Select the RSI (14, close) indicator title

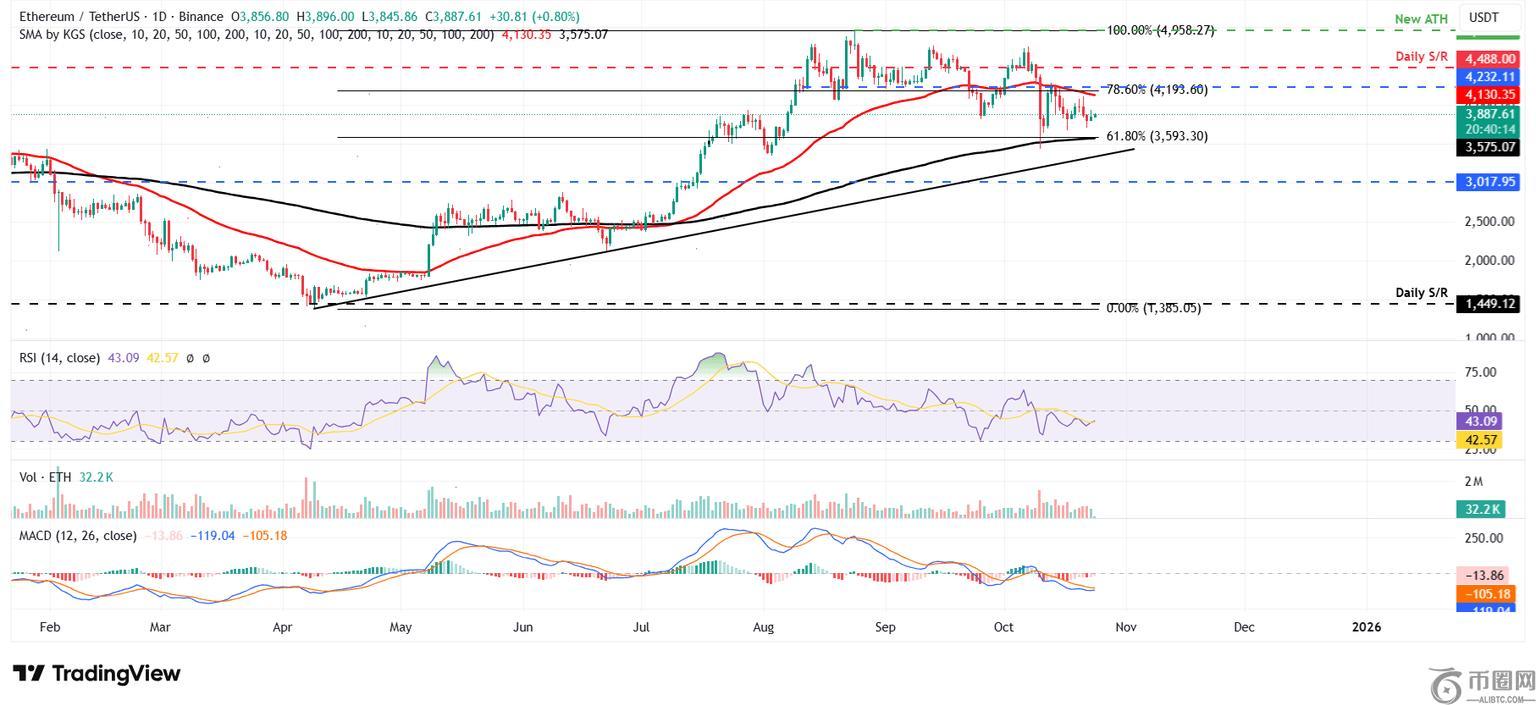coord(56,357)
